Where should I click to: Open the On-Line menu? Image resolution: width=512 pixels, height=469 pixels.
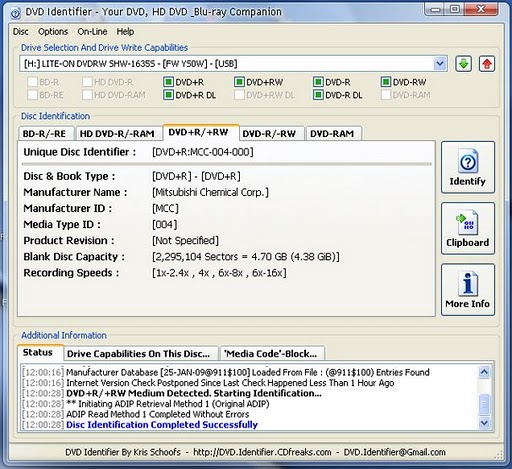tap(92, 32)
